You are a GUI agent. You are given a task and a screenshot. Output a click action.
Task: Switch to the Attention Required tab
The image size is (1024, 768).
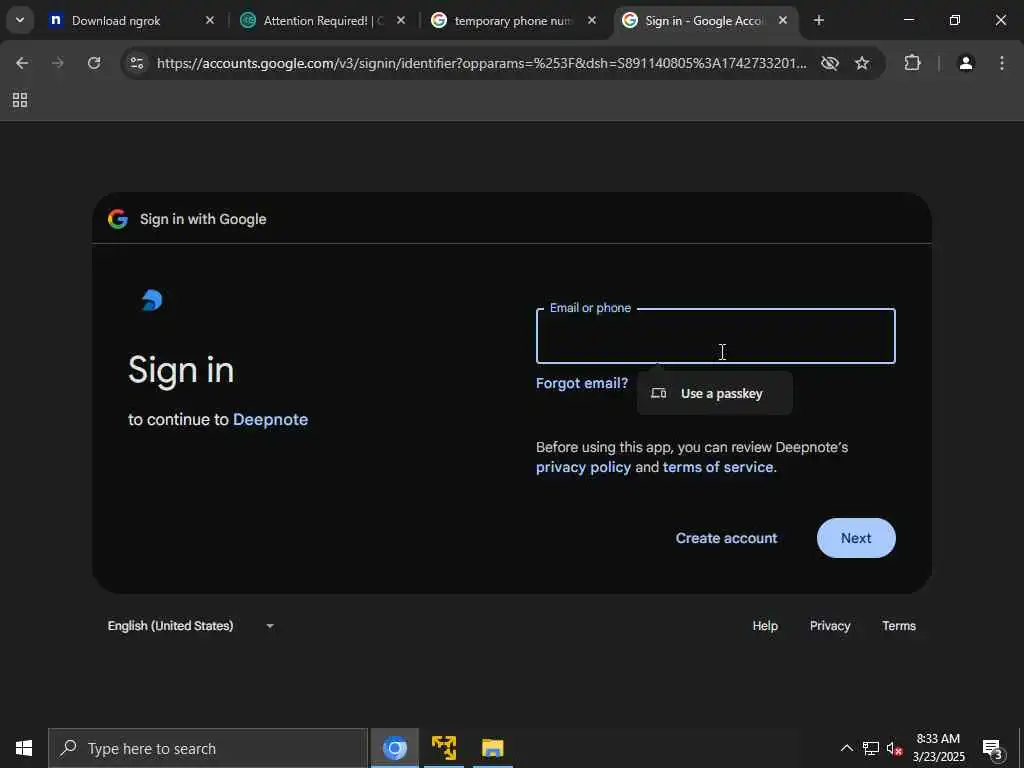(324, 20)
